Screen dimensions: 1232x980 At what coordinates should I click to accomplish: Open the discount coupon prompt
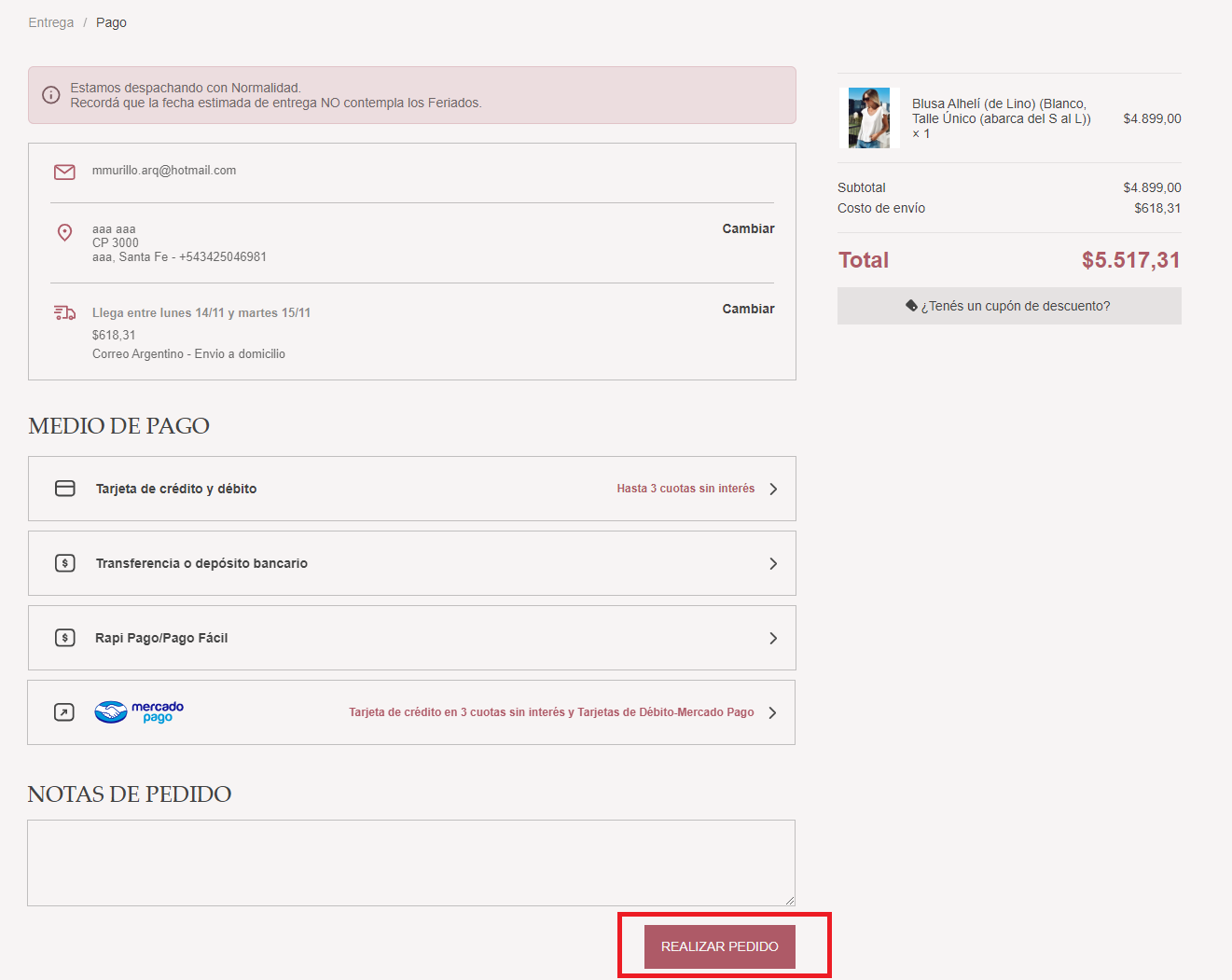click(x=1009, y=306)
